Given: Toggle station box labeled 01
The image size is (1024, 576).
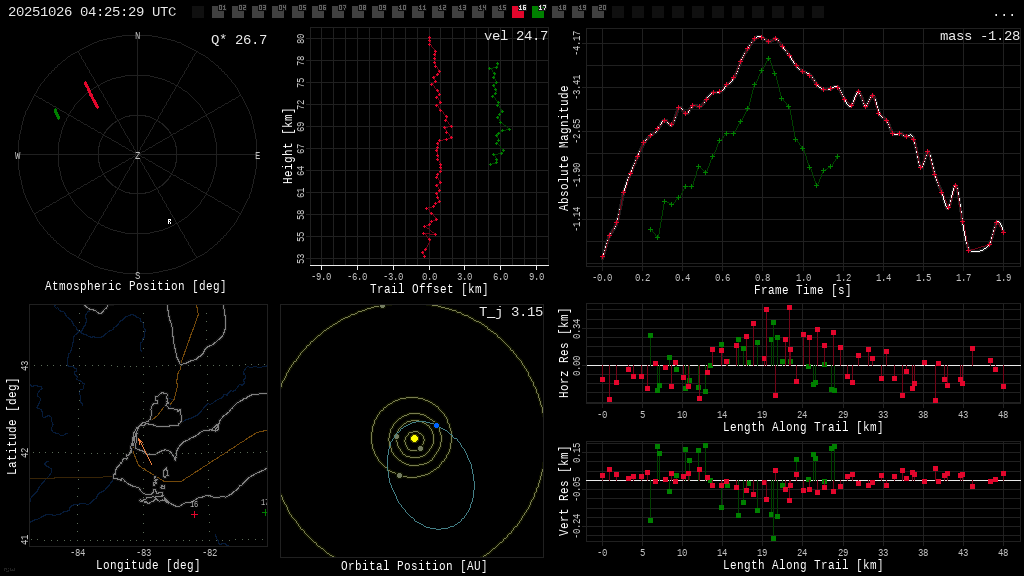Looking at the screenshot, I should coord(218,12).
